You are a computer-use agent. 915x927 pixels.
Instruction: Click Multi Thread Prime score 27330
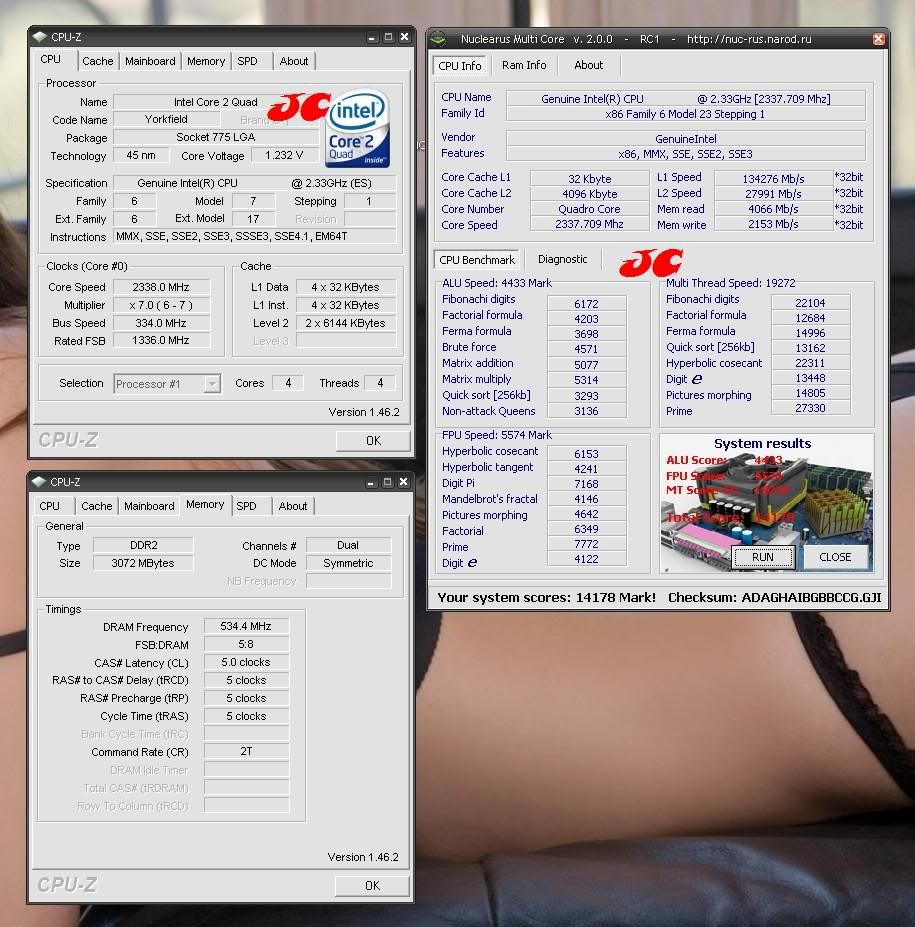click(810, 408)
